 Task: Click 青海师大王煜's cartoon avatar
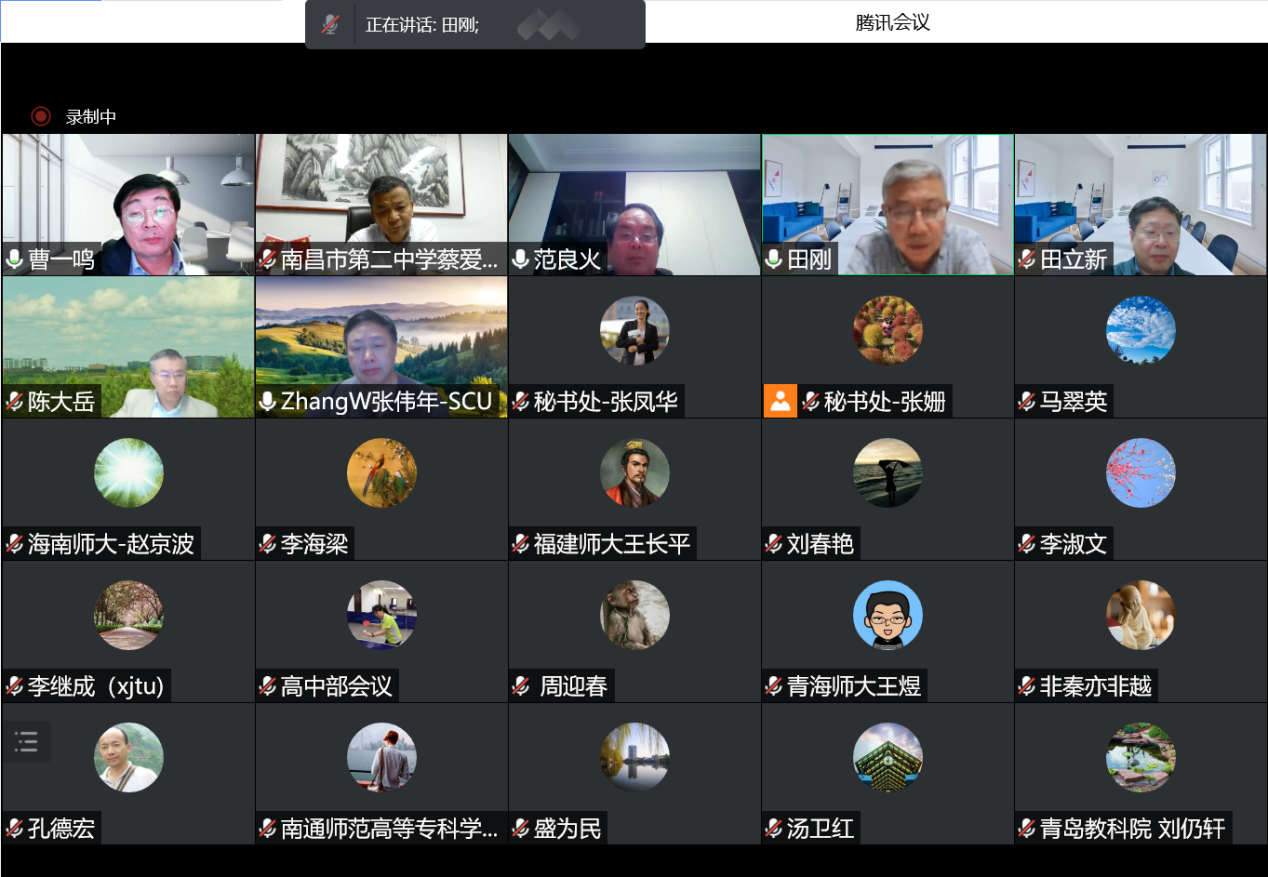click(888, 615)
